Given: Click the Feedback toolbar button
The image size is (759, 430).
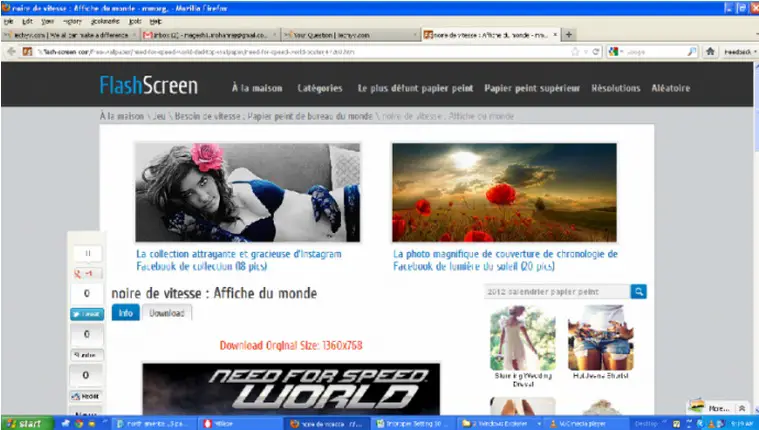Looking at the screenshot, I should [738, 52].
